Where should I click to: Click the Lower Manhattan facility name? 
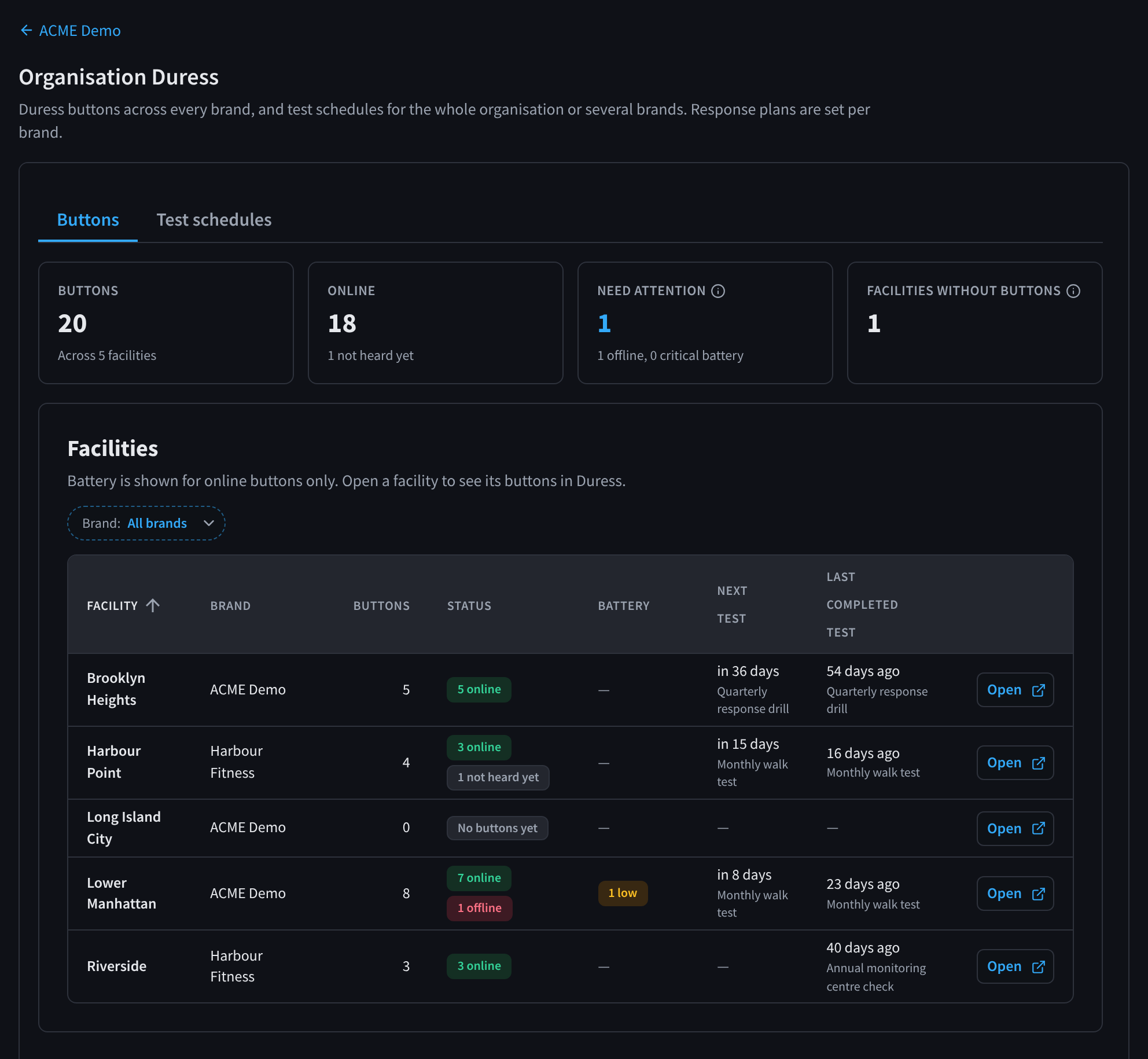coord(122,893)
